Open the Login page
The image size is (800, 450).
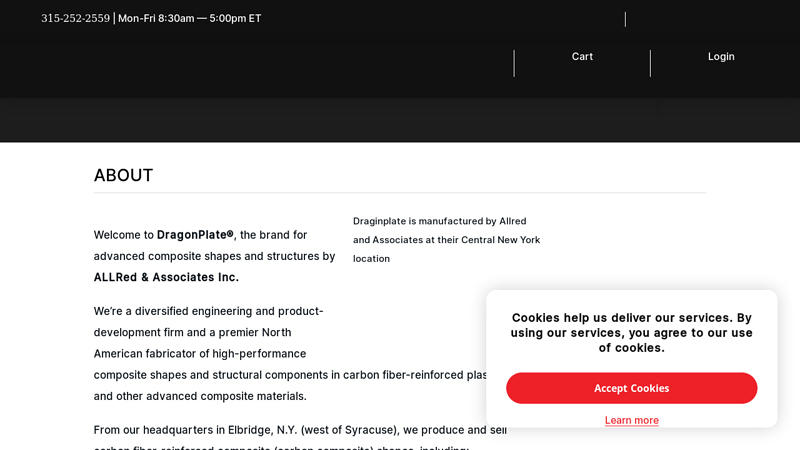(721, 57)
